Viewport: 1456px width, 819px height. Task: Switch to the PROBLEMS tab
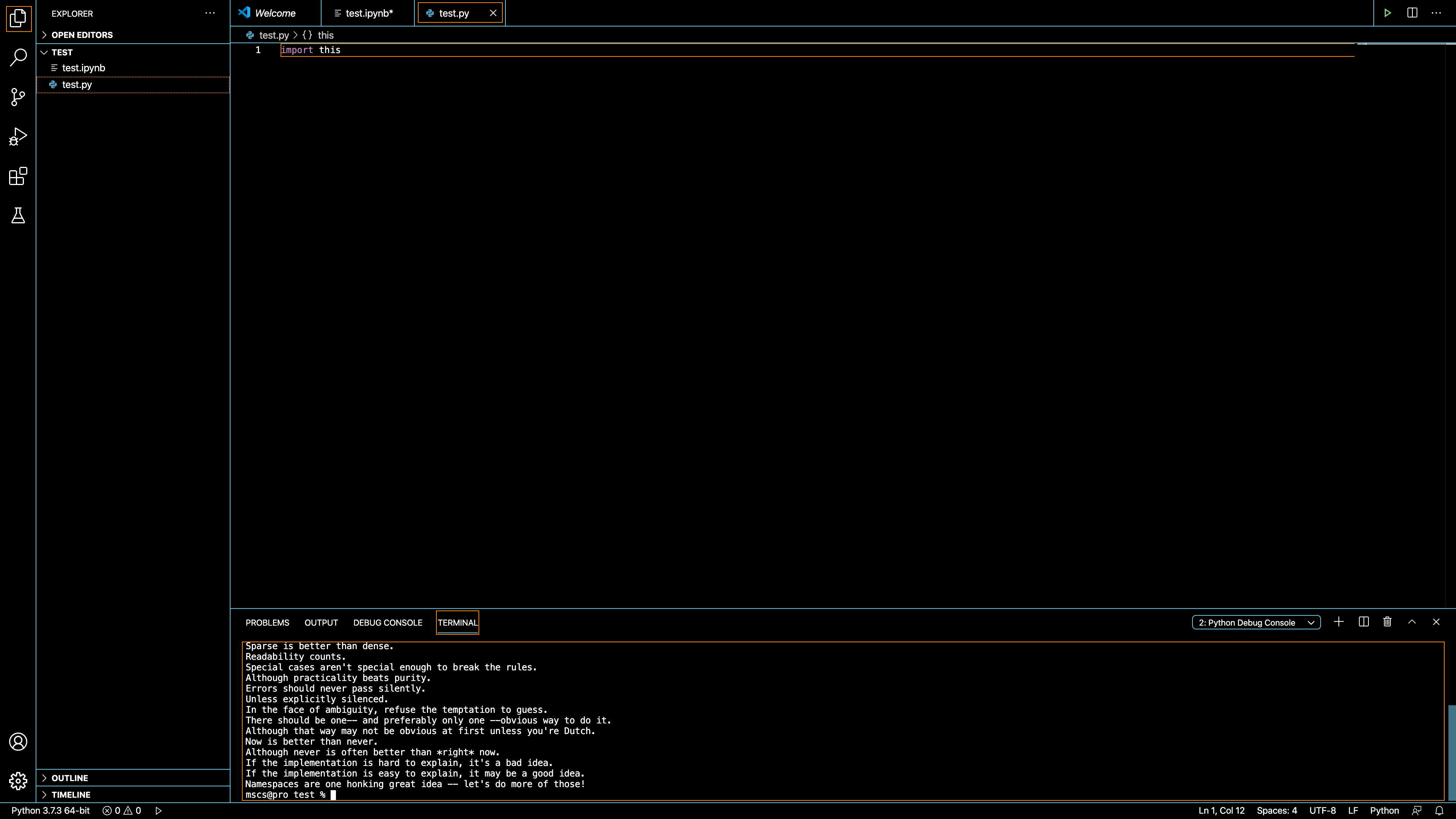point(267,622)
